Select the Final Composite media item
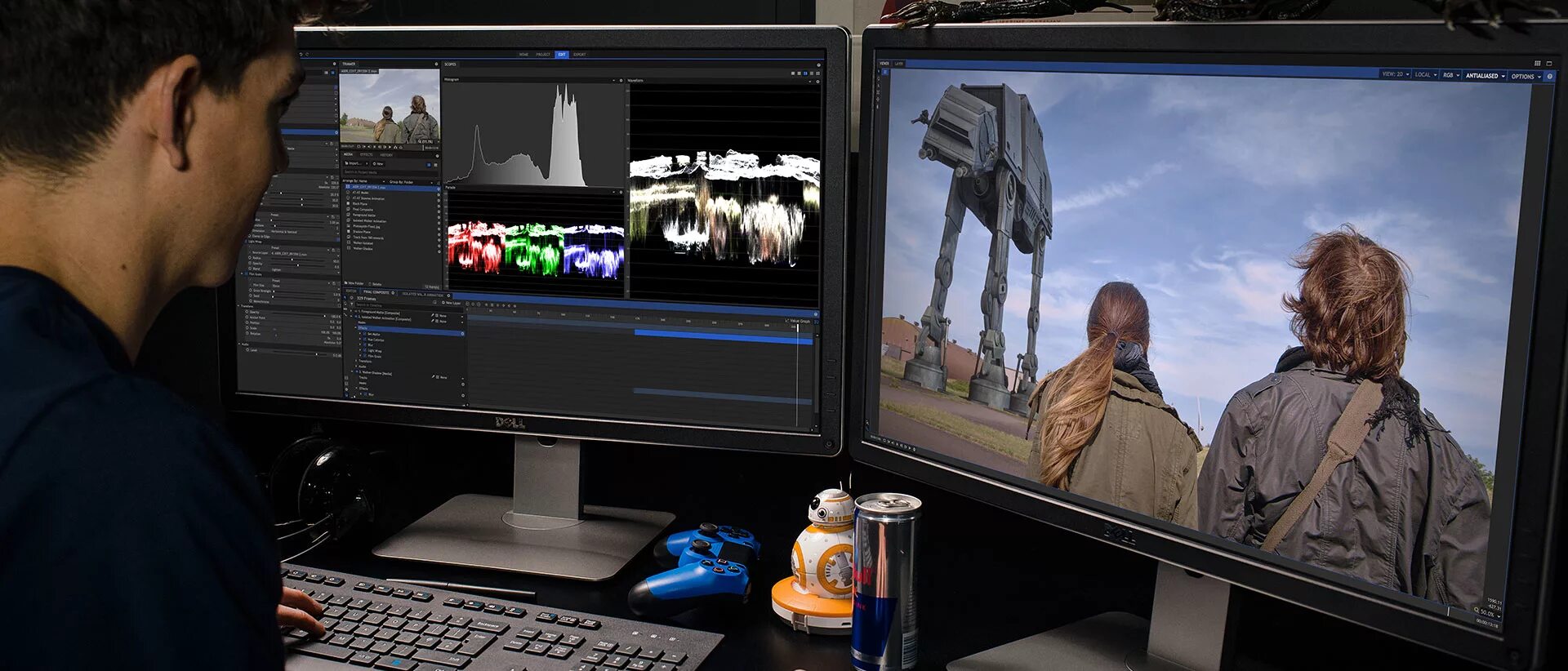The image size is (1568, 671). click(x=362, y=209)
